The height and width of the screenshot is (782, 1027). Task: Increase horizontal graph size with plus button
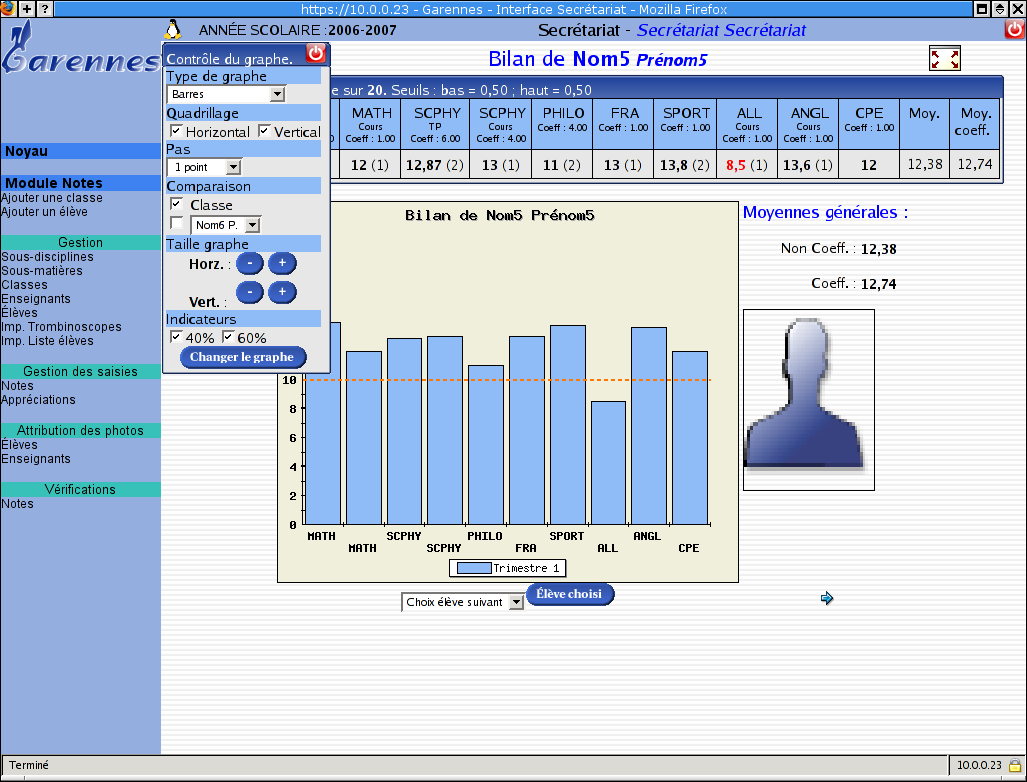(283, 264)
